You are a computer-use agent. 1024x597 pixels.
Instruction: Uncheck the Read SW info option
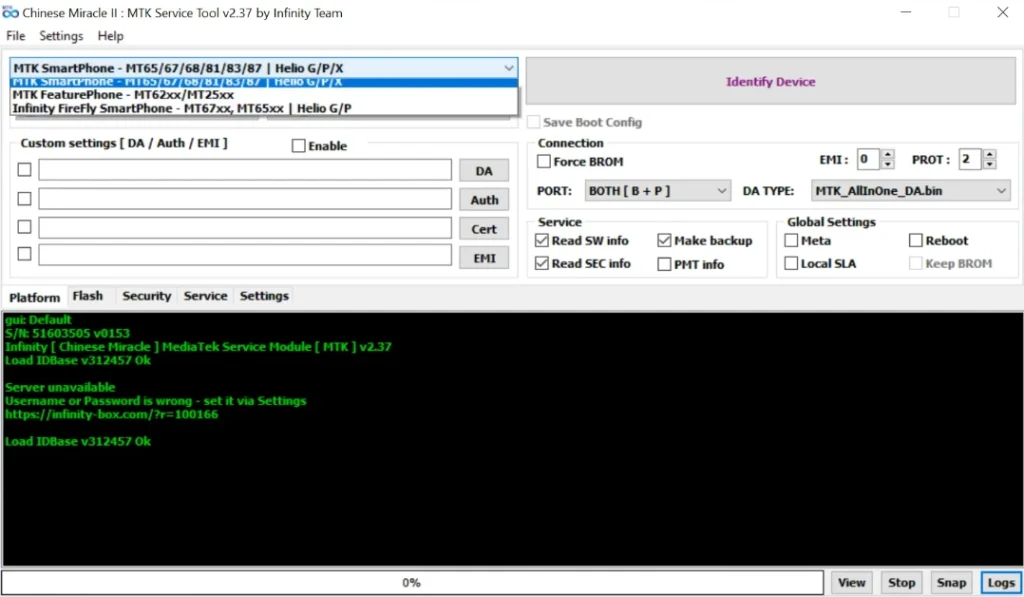point(542,241)
